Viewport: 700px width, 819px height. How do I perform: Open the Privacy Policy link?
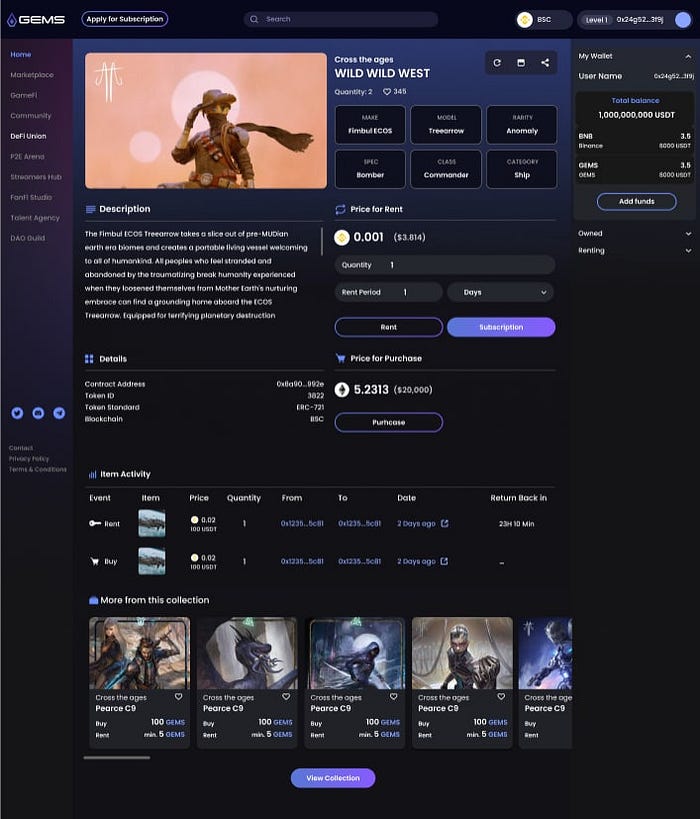tap(29, 459)
